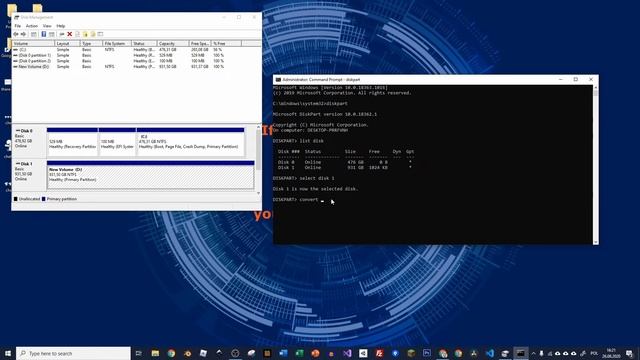Open FileZilla red icon on taskbar

(379, 353)
